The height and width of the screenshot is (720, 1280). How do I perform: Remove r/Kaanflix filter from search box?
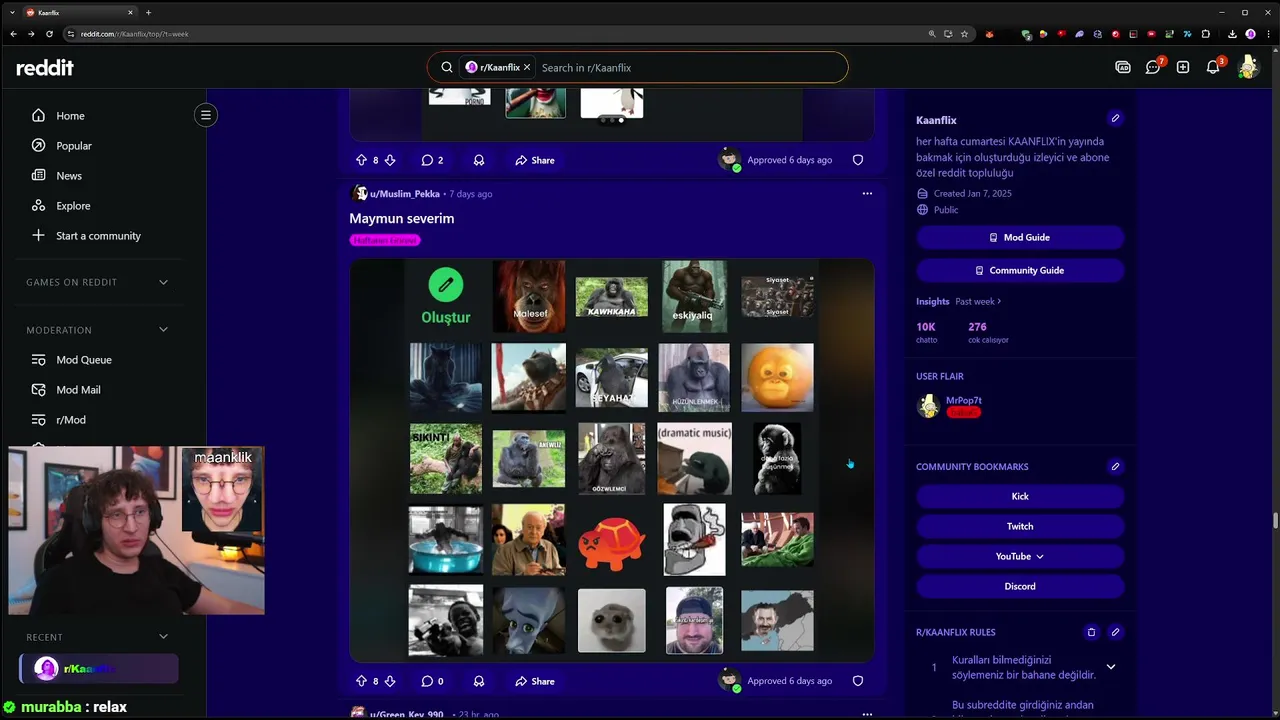tap(527, 68)
